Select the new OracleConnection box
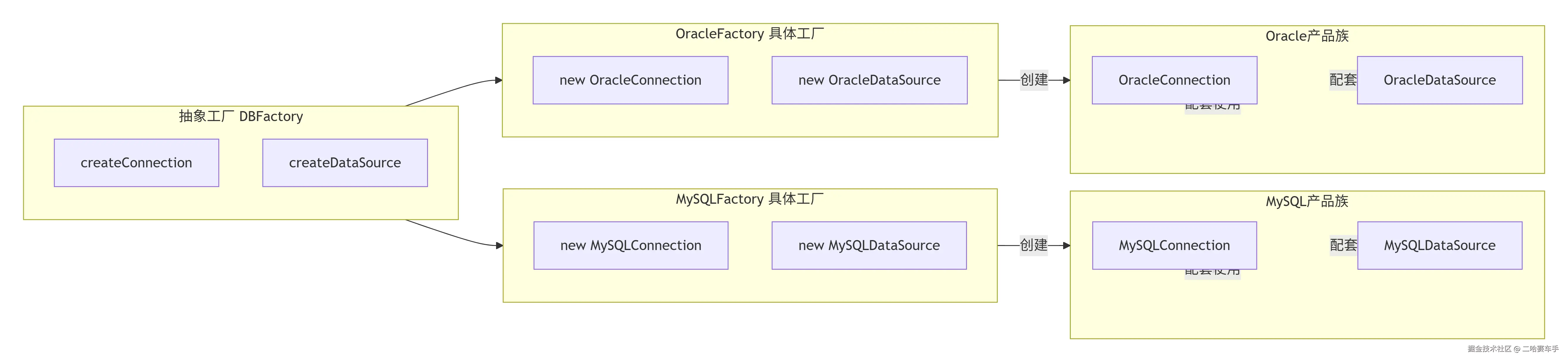 (x=630, y=80)
